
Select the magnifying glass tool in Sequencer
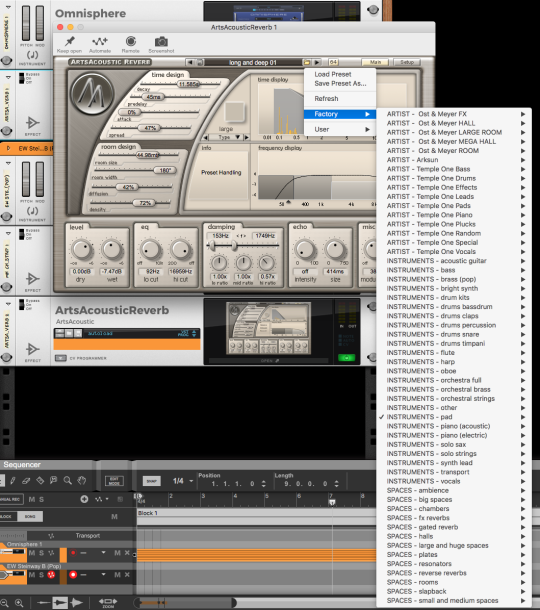tap(67, 480)
